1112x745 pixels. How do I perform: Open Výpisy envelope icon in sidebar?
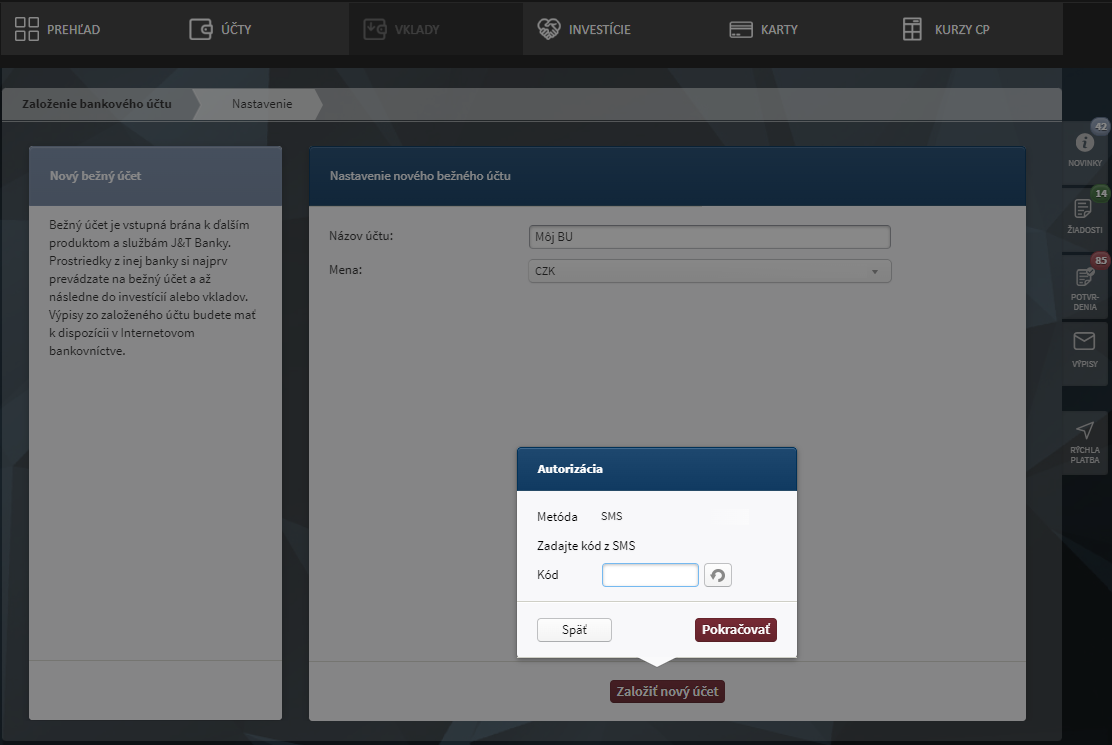point(1084,343)
